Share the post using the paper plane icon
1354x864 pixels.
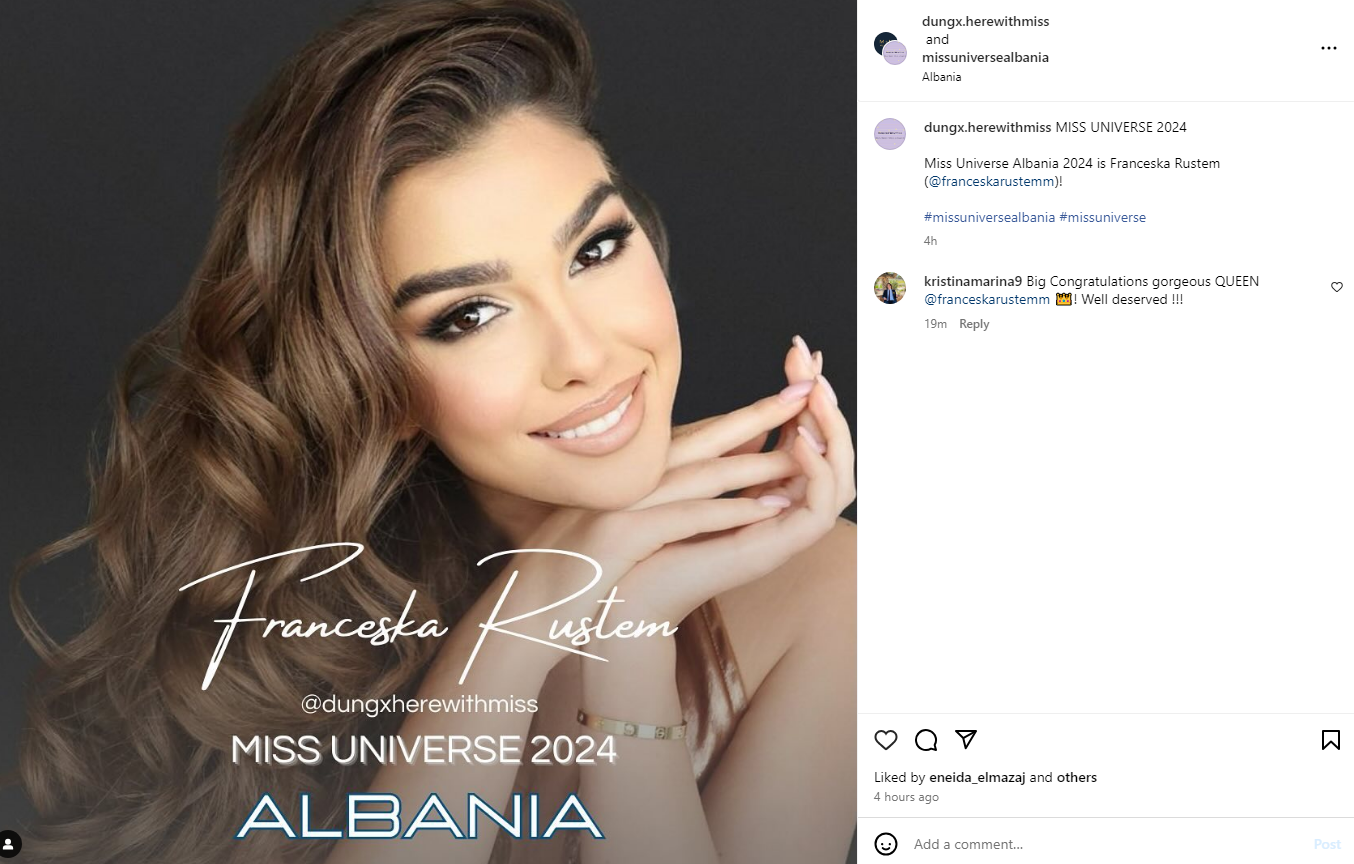(965, 739)
